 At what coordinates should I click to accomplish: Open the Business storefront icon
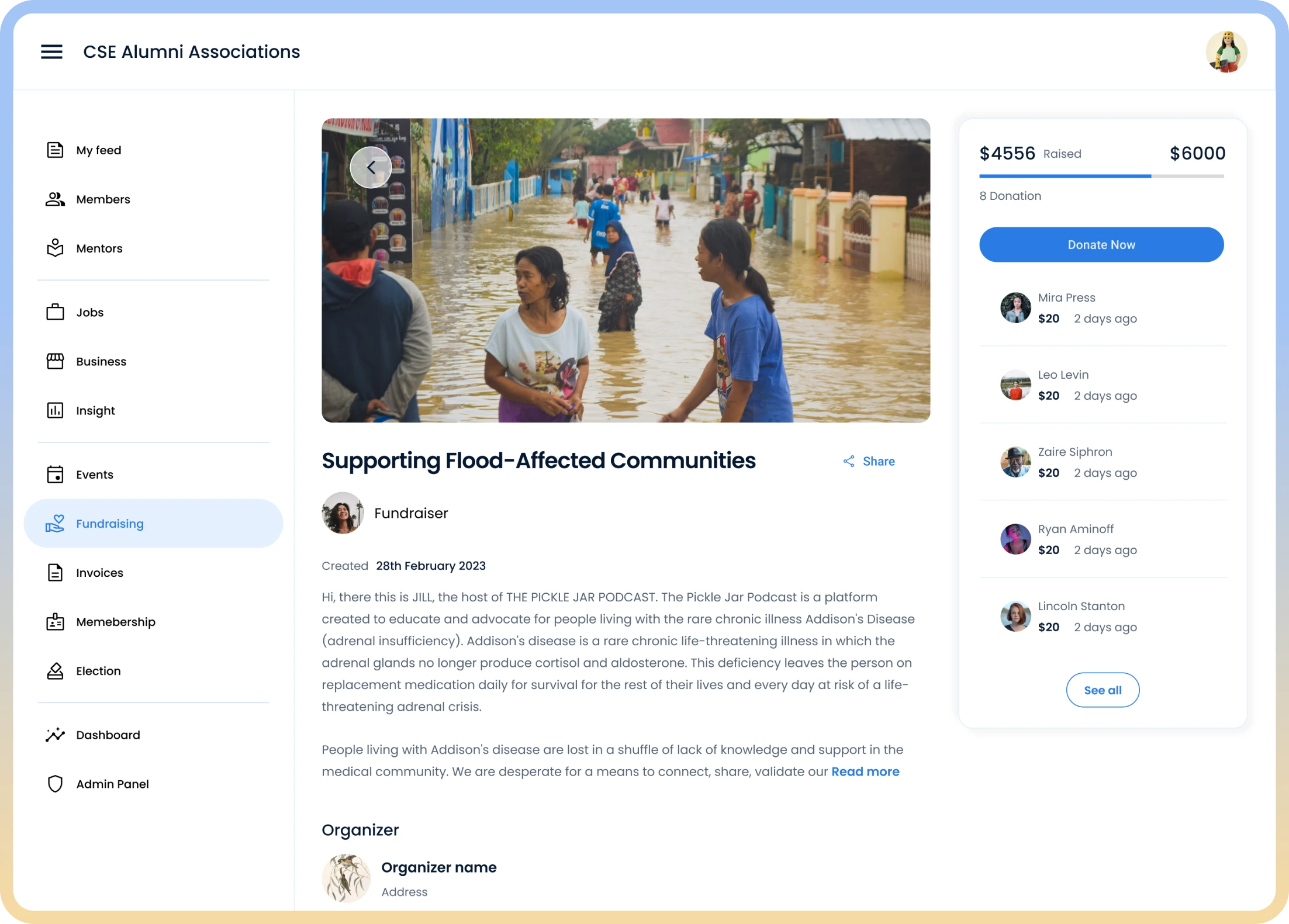55,361
